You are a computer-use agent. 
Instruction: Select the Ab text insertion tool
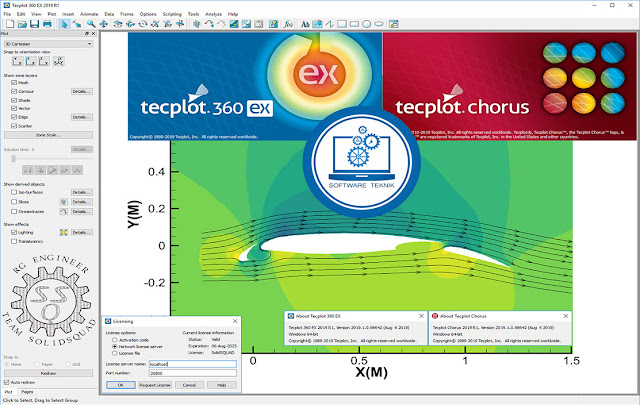point(305,24)
